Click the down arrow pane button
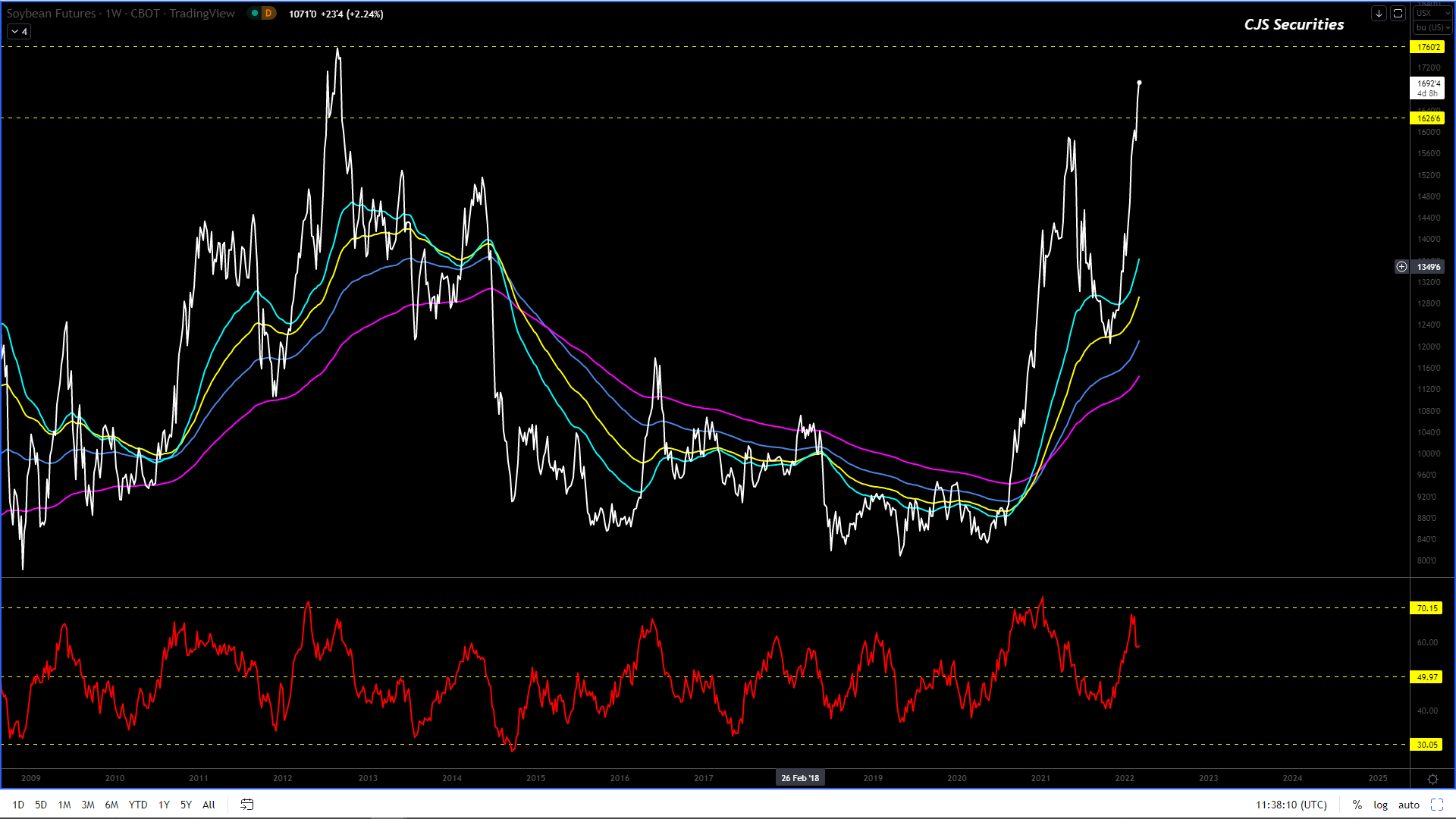This screenshot has width=1456, height=819. (x=1379, y=14)
